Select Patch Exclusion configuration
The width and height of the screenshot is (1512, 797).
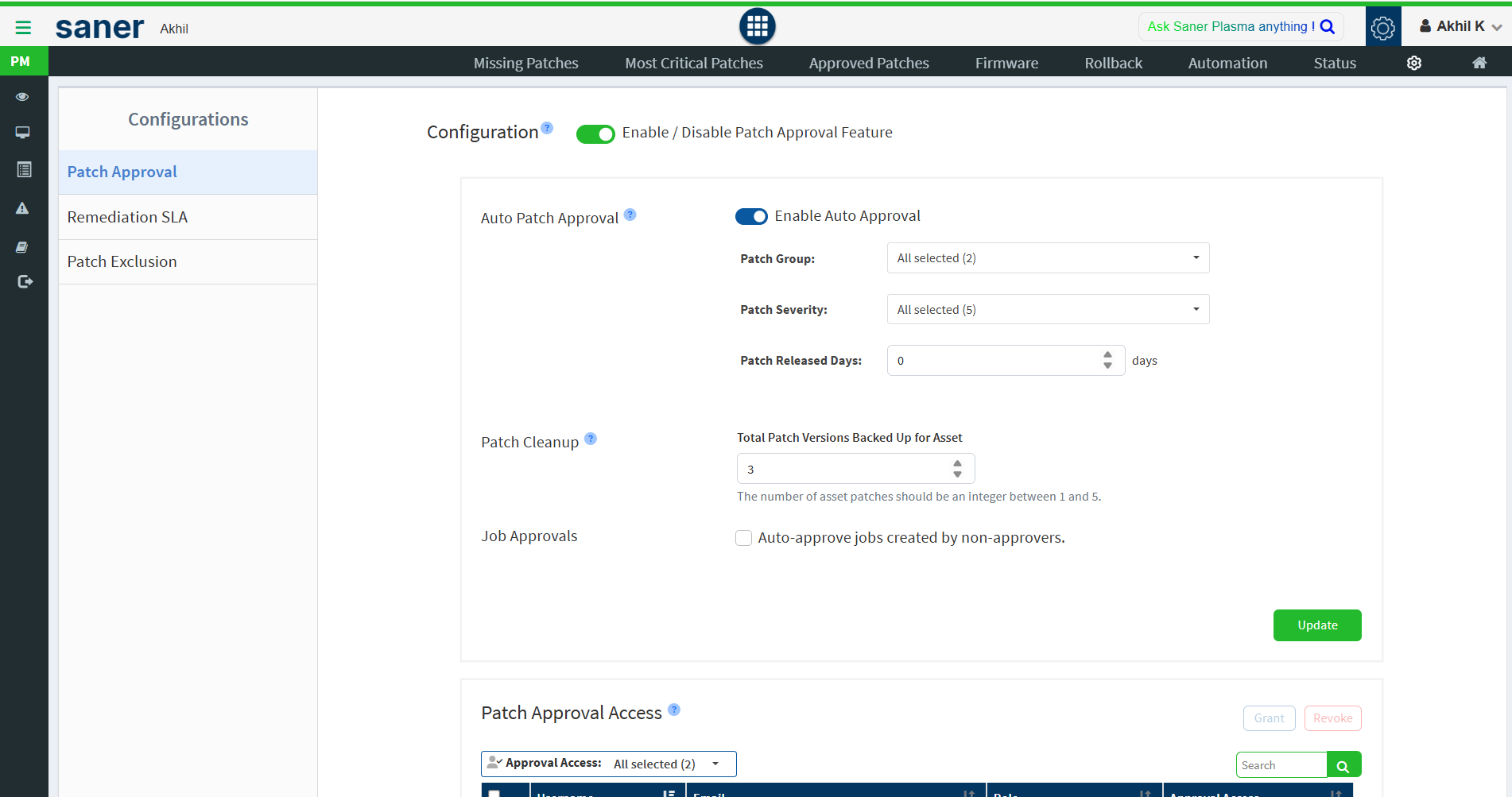[x=188, y=261]
